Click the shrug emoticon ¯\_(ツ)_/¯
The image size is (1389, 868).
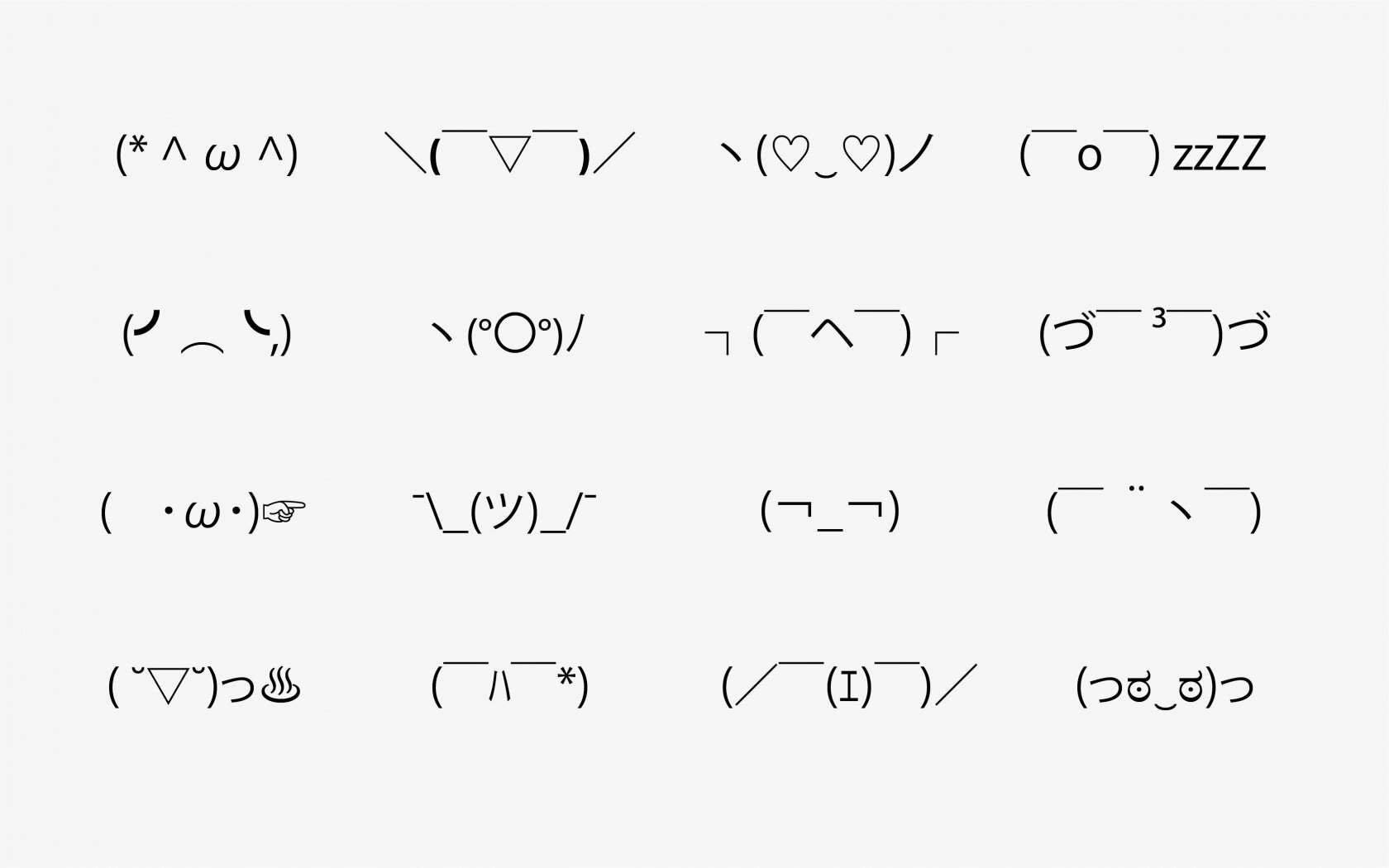click(x=504, y=513)
